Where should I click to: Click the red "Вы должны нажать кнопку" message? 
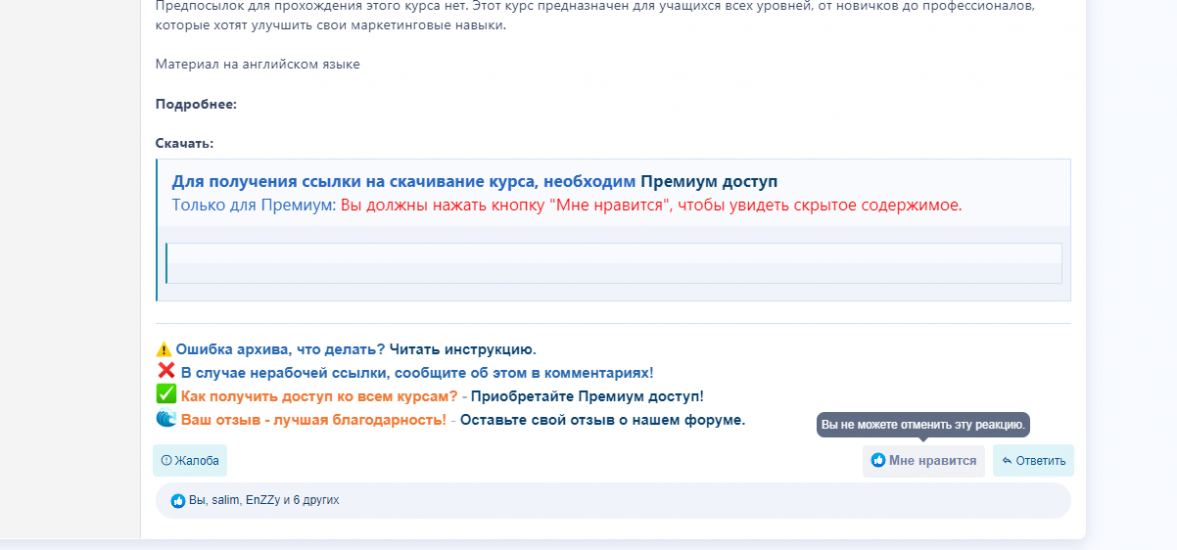pyautogui.click(x=651, y=205)
